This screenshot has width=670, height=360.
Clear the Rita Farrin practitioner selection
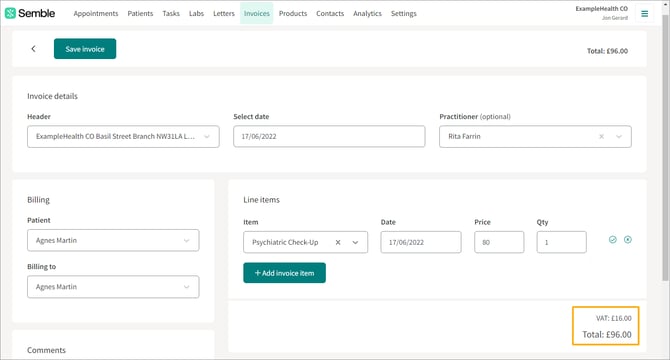click(601, 137)
